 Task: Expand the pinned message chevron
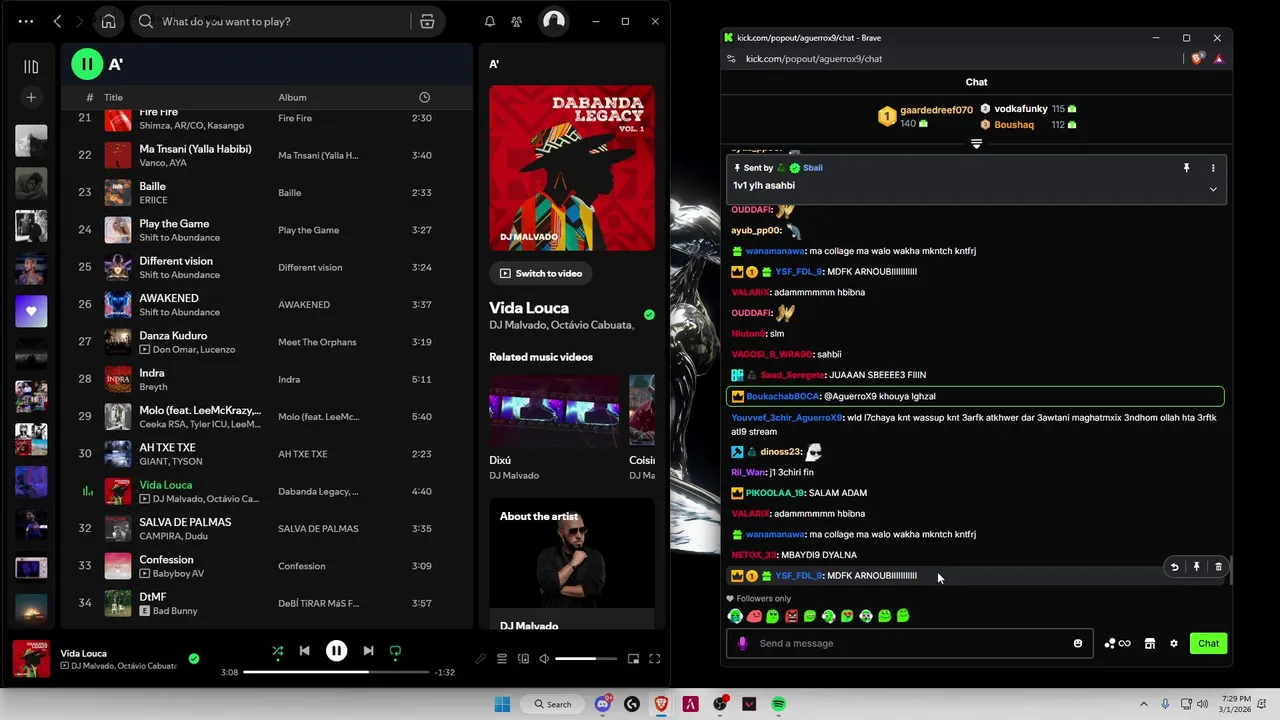1213,189
